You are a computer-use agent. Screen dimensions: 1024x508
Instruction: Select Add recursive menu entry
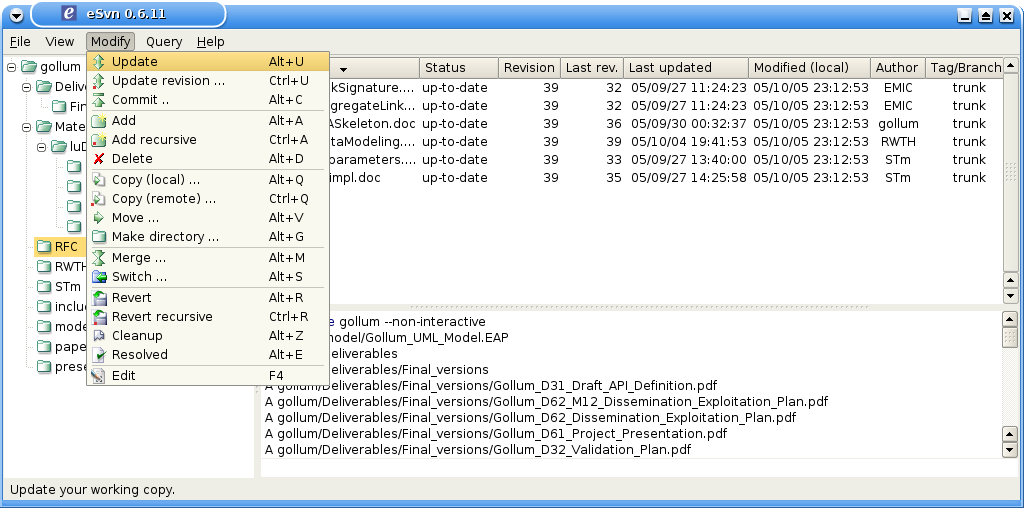pos(154,140)
